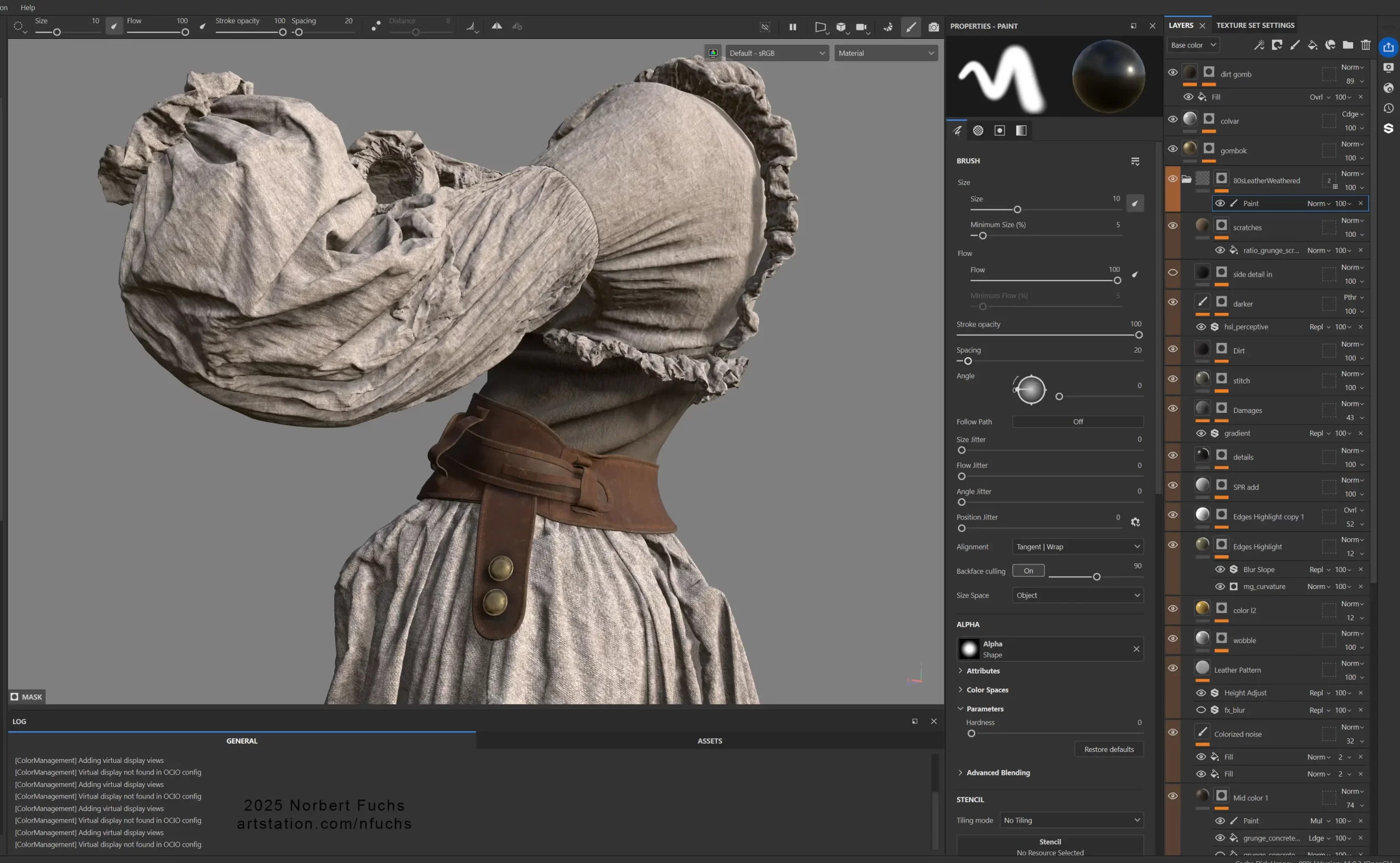Screen dimensions: 1400x863
Task: Add an effect with the magic wand icon
Action: pyautogui.click(x=1259, y=45)
